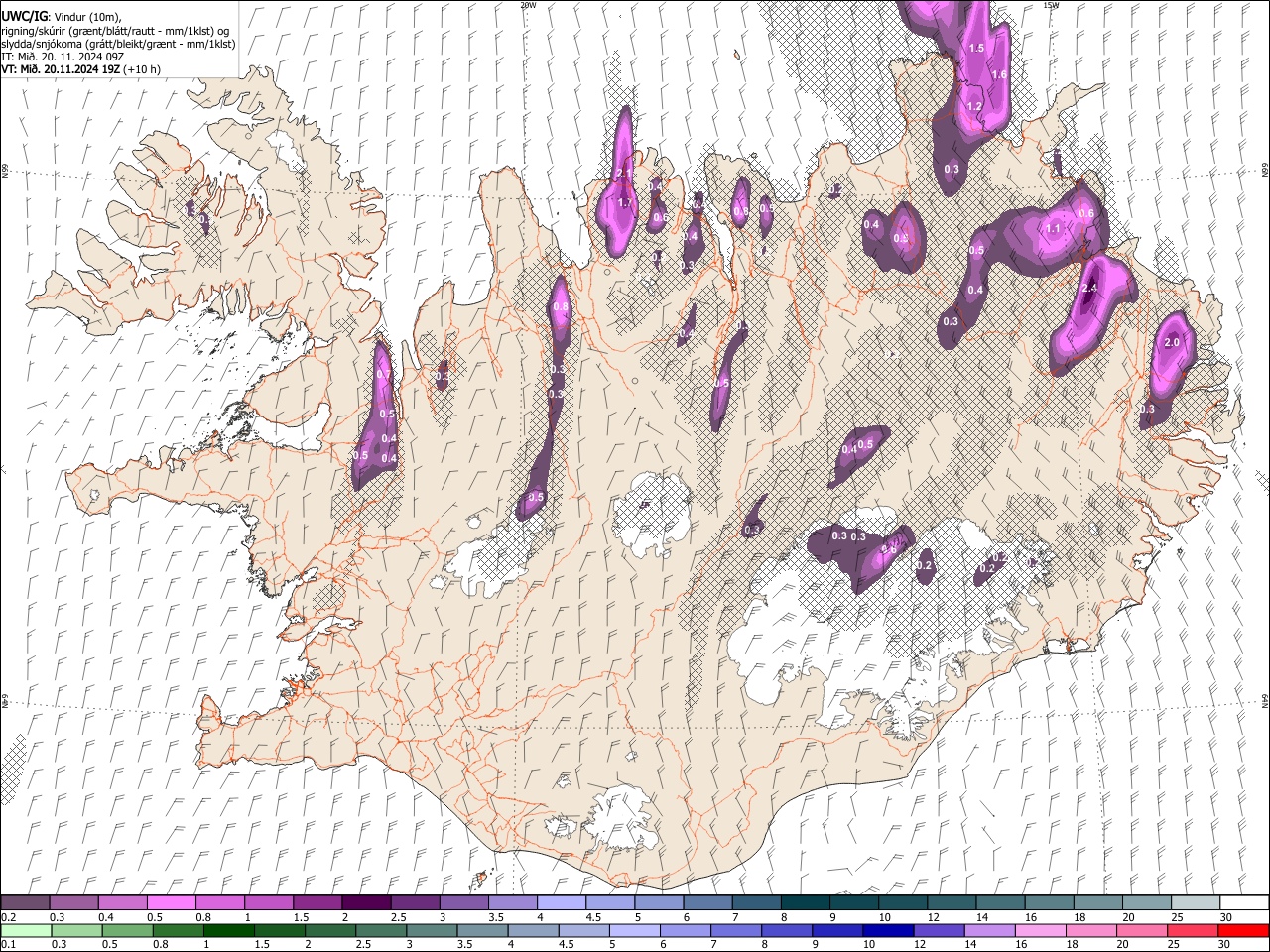Click the 1.1 precipitation value on the map

click(1053, 228)
